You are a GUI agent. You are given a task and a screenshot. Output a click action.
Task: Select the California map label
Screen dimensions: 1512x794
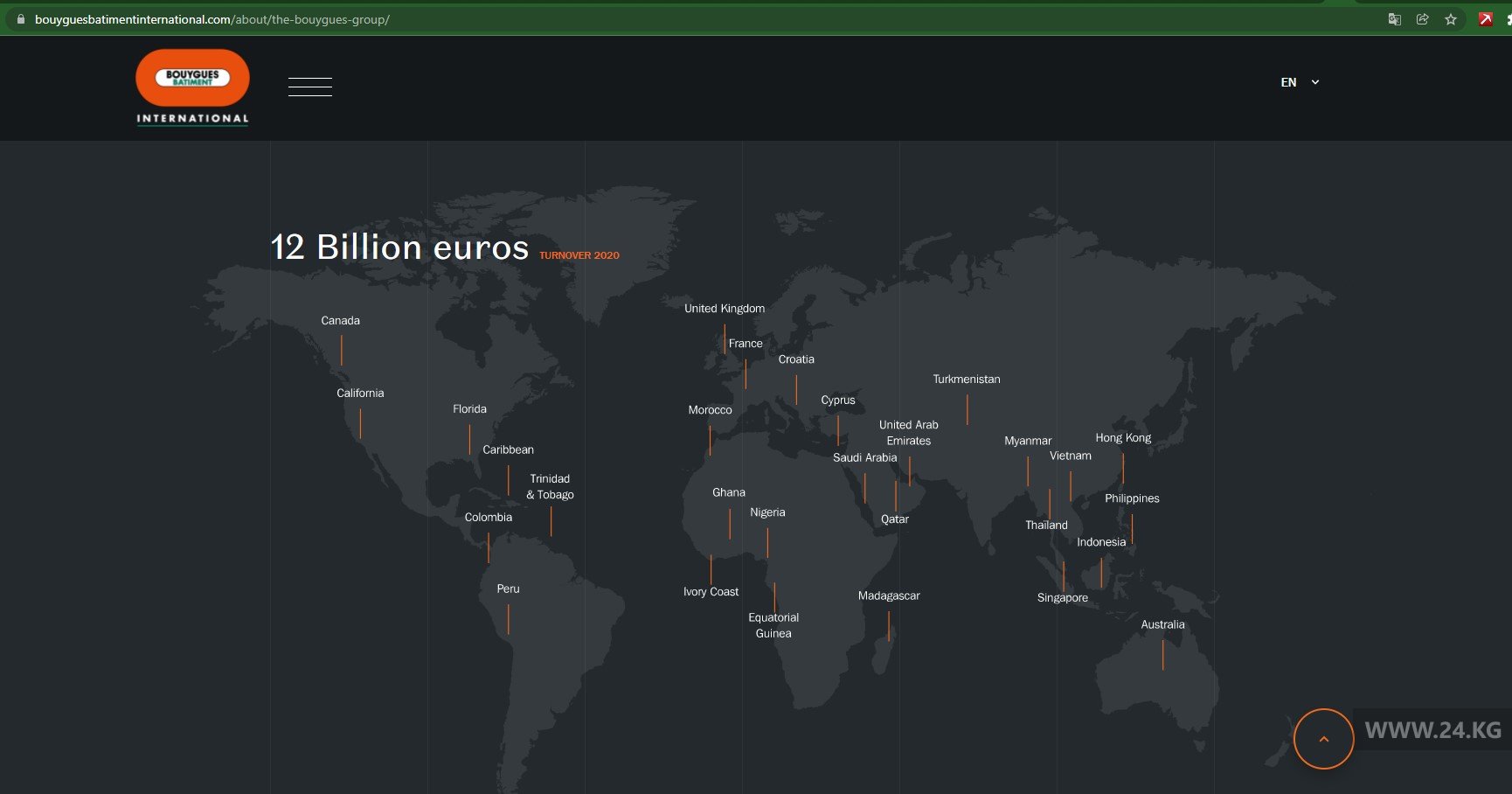point(360,394)
